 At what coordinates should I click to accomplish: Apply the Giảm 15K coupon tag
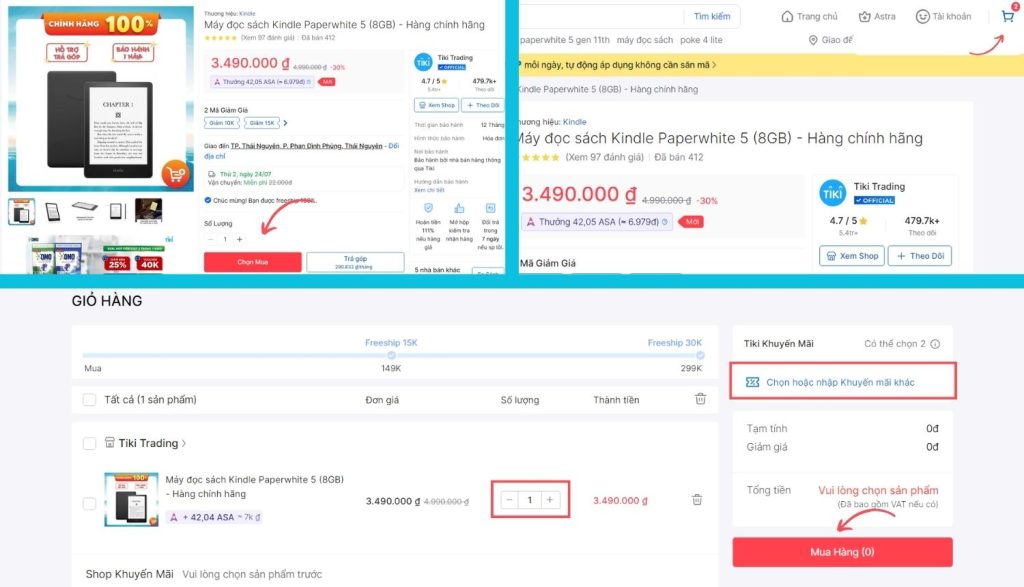tap(262, 123)
